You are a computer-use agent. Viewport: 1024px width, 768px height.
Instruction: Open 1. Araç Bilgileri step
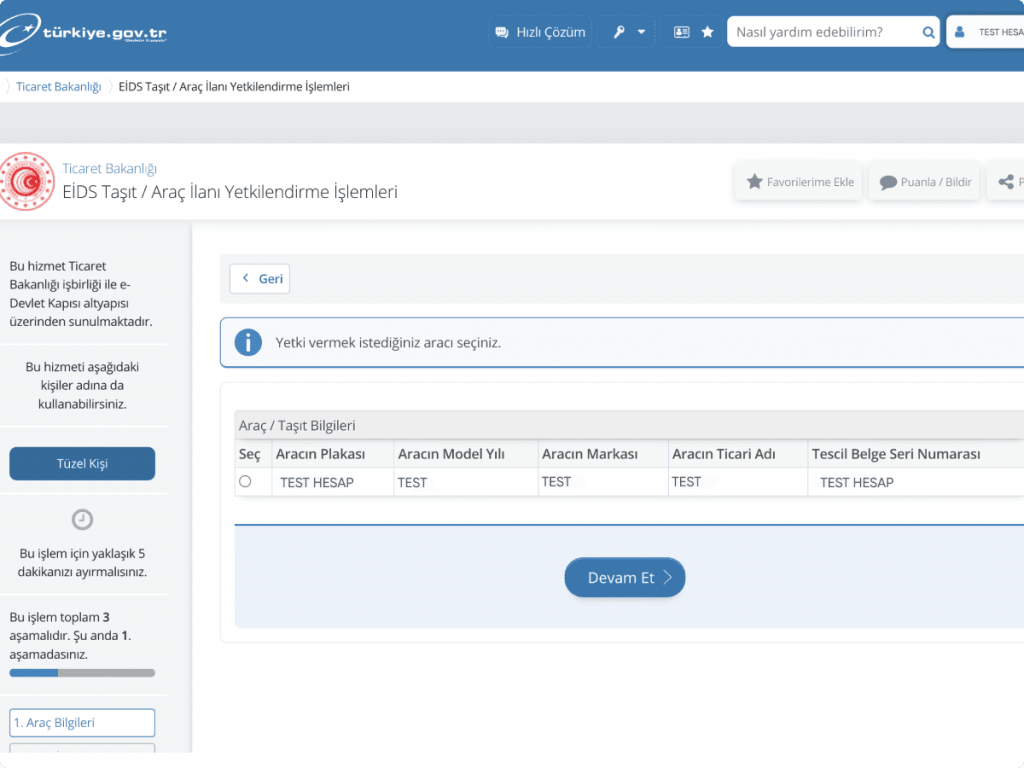point(82,723)
